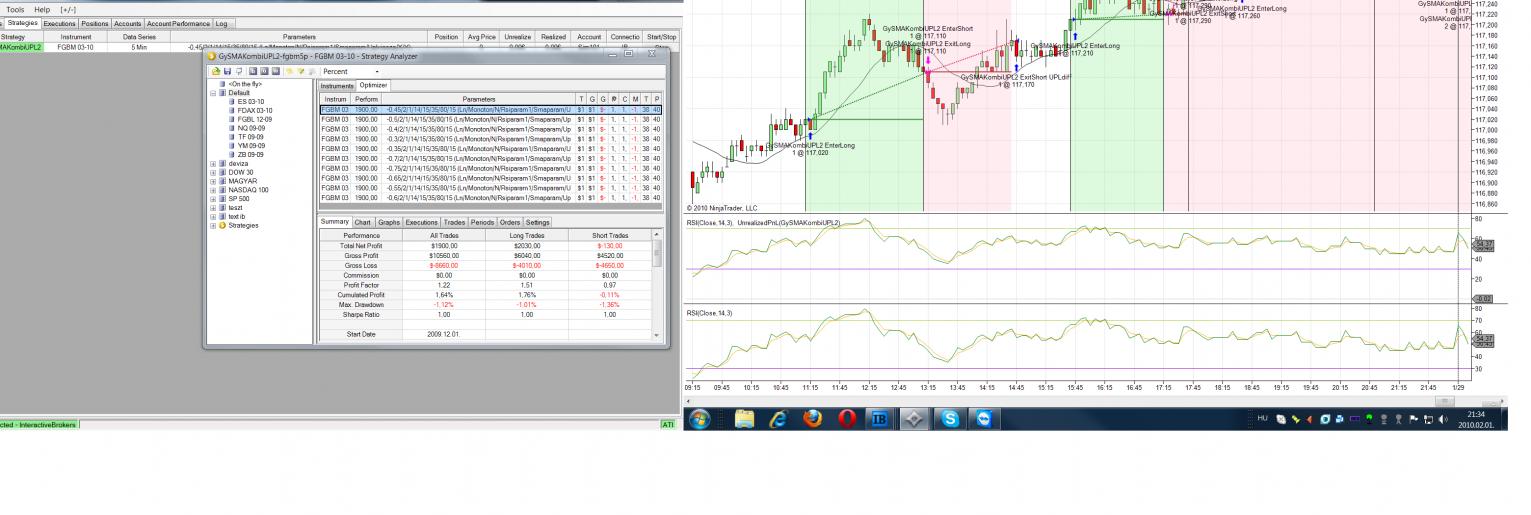Image resolution: width=1531 pixels, height=515 pixels.
Task: Expand the NASDAQ 100 list
Action: click(x=213, y=190)
